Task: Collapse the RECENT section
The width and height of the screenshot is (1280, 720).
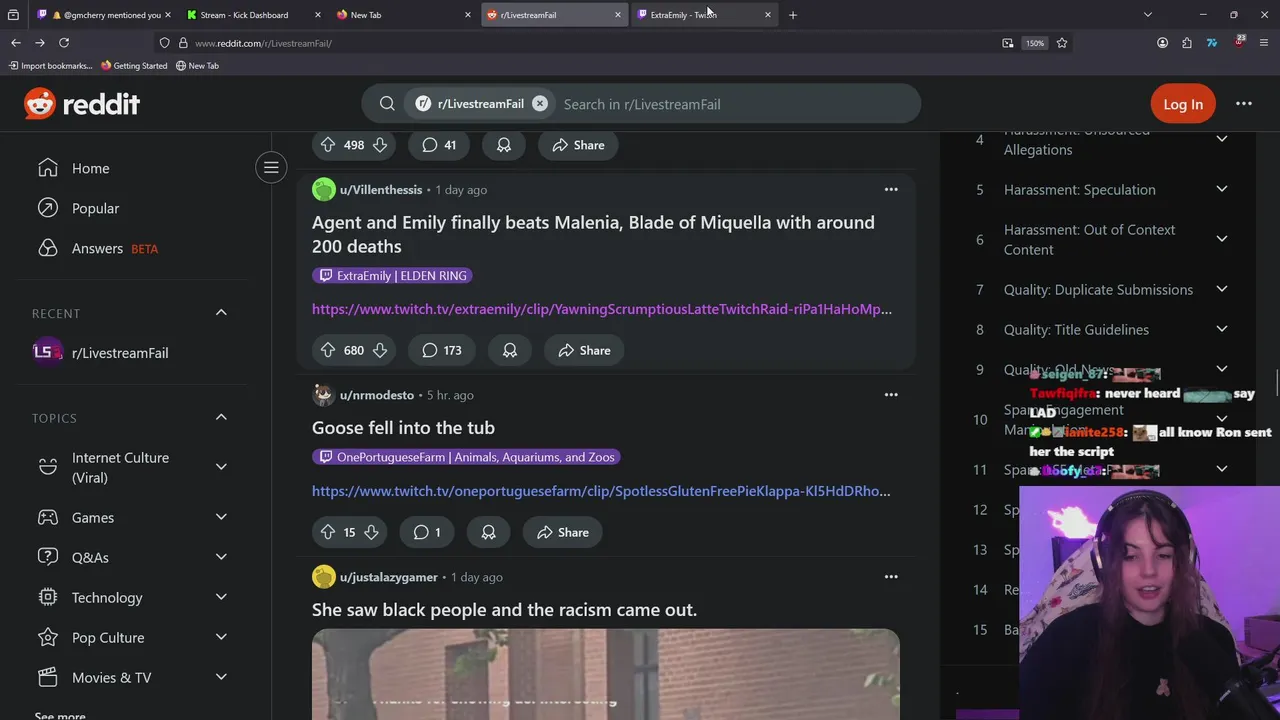Action: (x=221, y=313)
